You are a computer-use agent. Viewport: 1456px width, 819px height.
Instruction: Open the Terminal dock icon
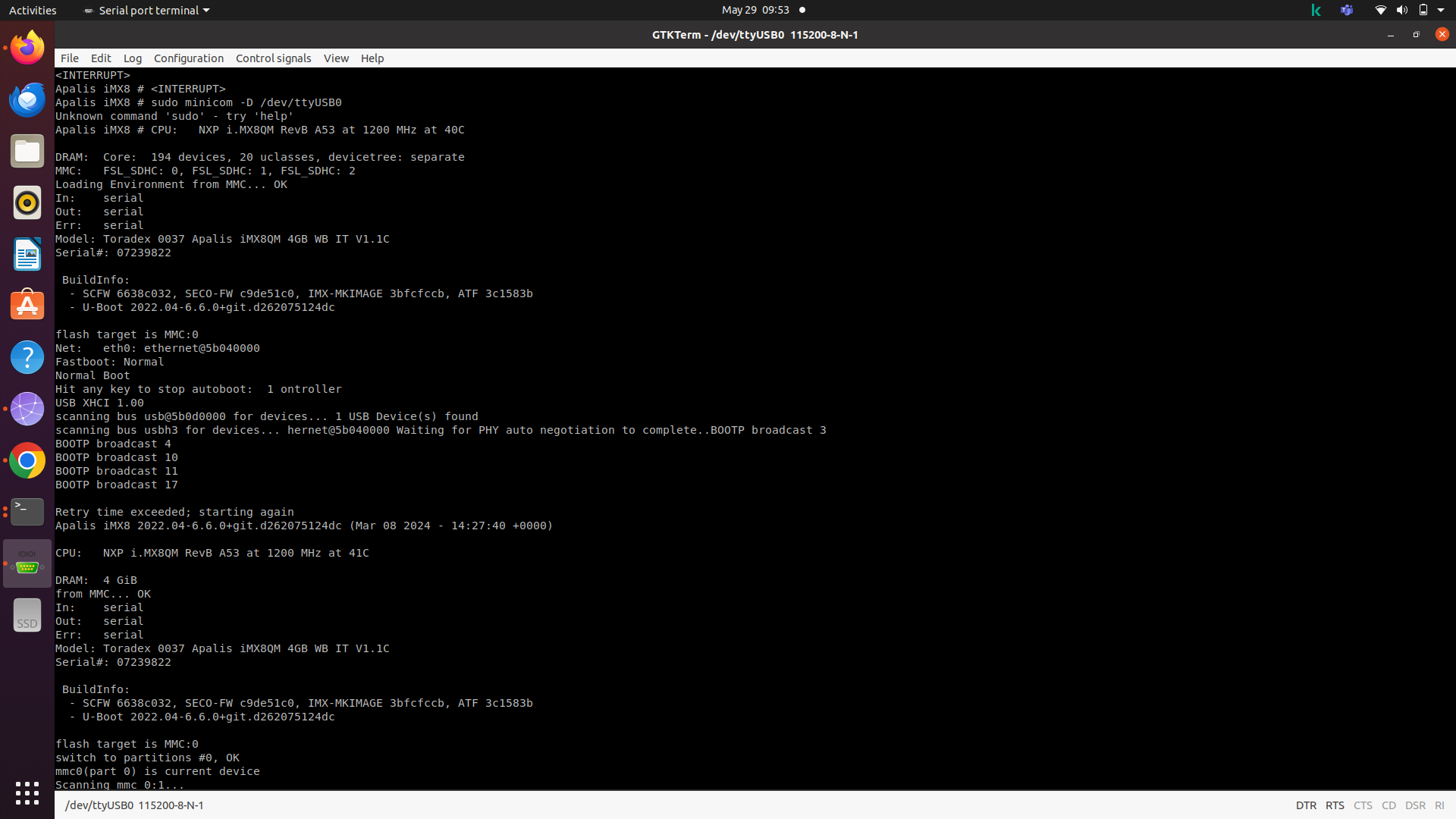(x=27, y=512)
